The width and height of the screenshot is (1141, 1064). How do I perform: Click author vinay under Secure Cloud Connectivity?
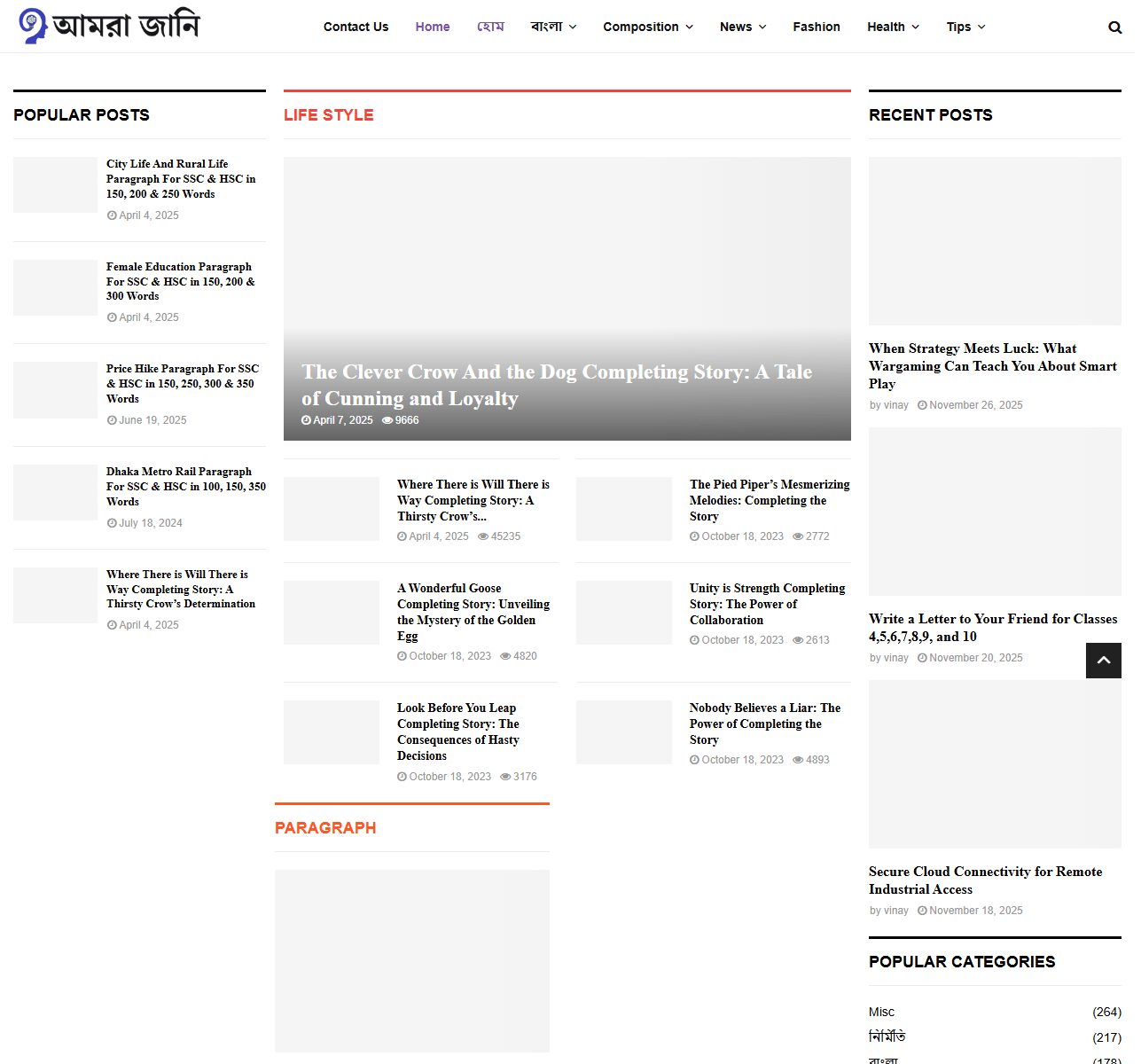[x=895, y=911]
